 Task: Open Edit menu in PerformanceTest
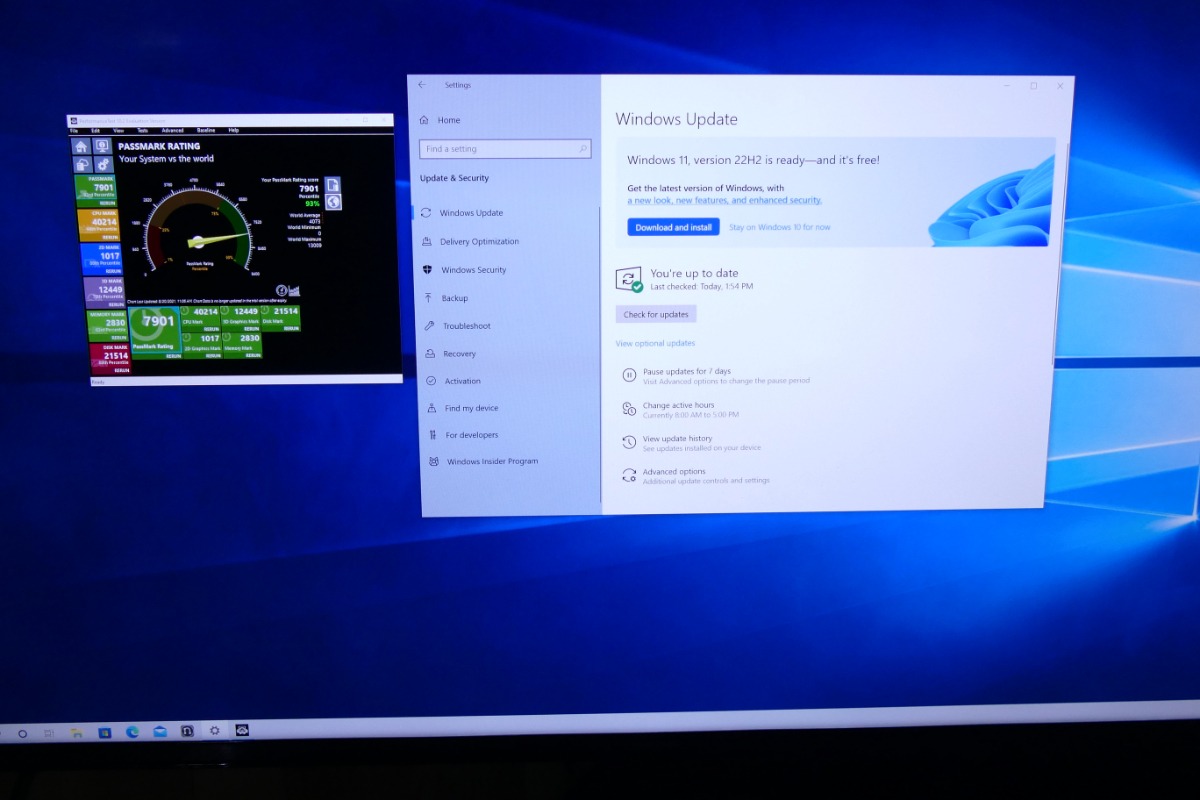pos(95,130)
